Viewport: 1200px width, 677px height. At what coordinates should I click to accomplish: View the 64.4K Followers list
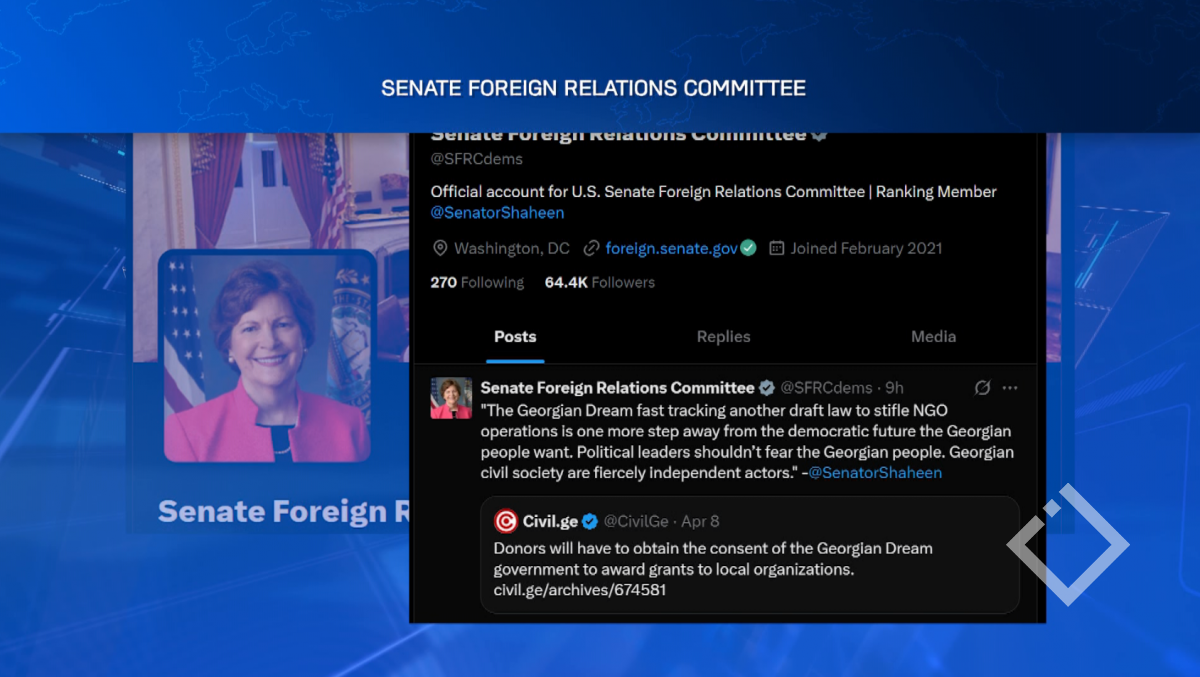point(599,283)
